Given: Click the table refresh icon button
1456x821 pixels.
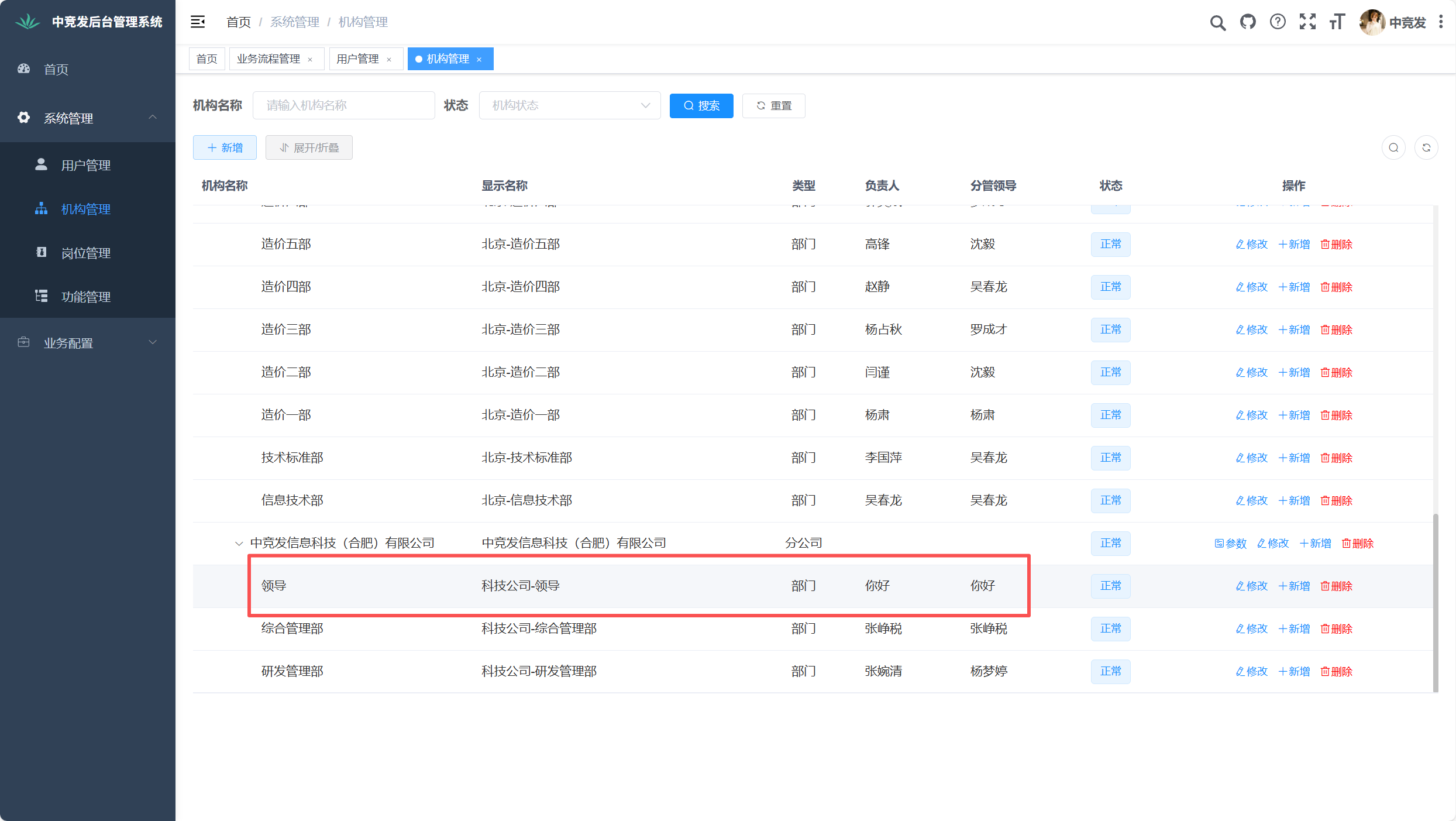Looking at the screenshot, I should point(1426,147).
